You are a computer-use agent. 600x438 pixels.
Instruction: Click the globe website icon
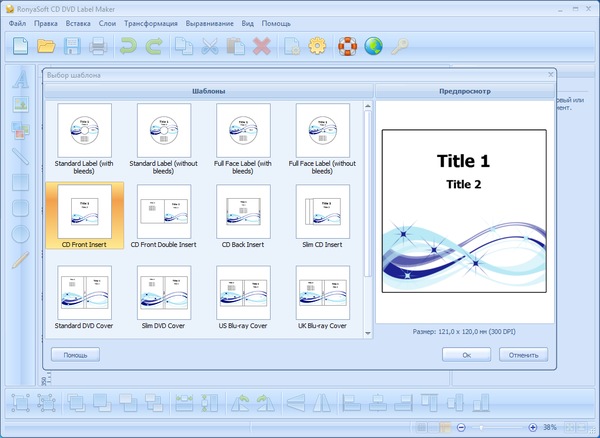coord(373,45)
